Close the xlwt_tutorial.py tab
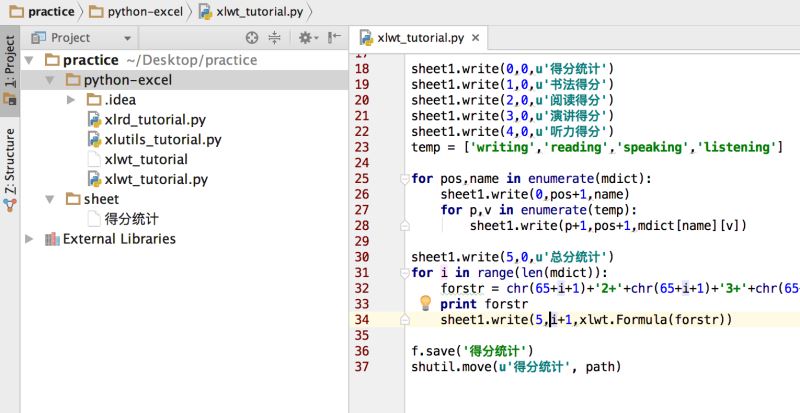800x413 pixels. pos(476,38)
